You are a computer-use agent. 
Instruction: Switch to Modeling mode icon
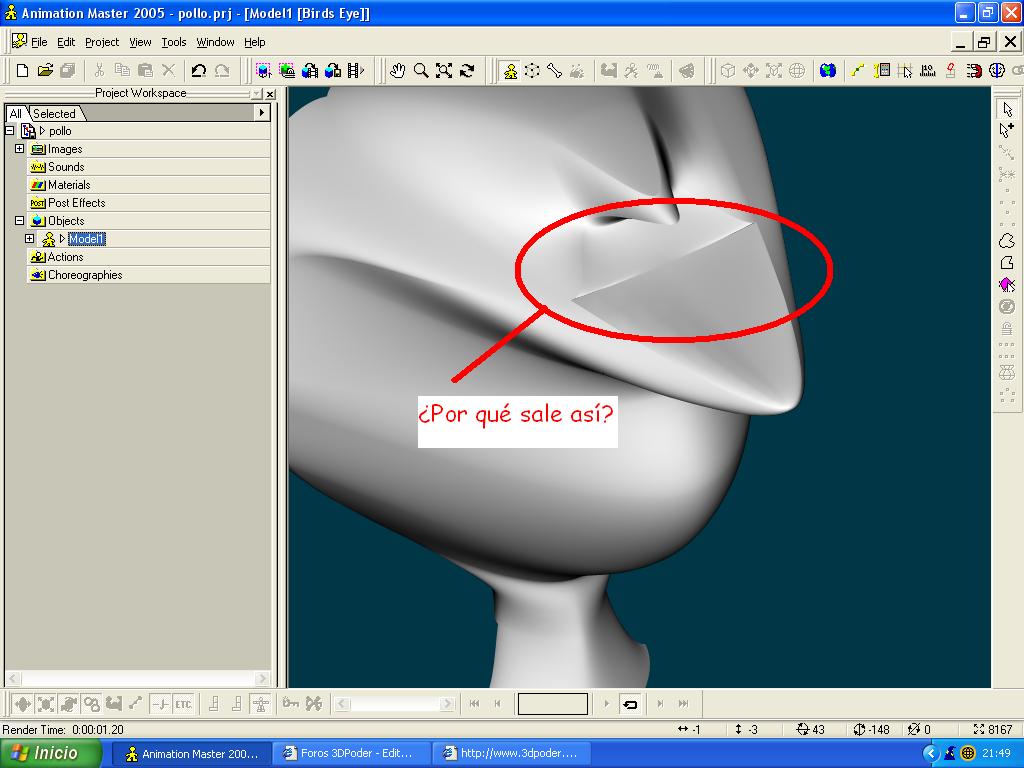[510, 71]
